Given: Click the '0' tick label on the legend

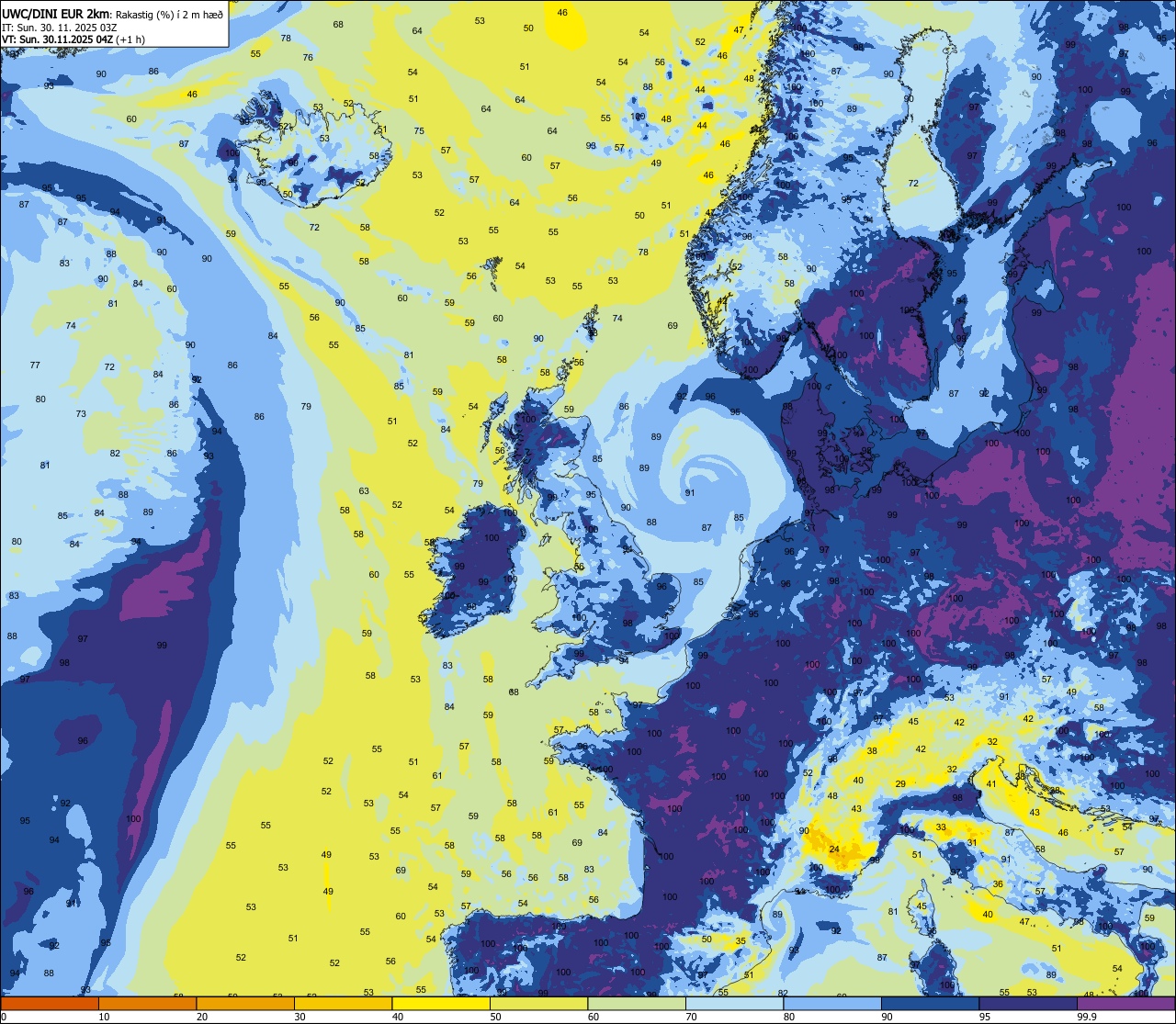Looking at the screenshot, I should pos(4,1017).
